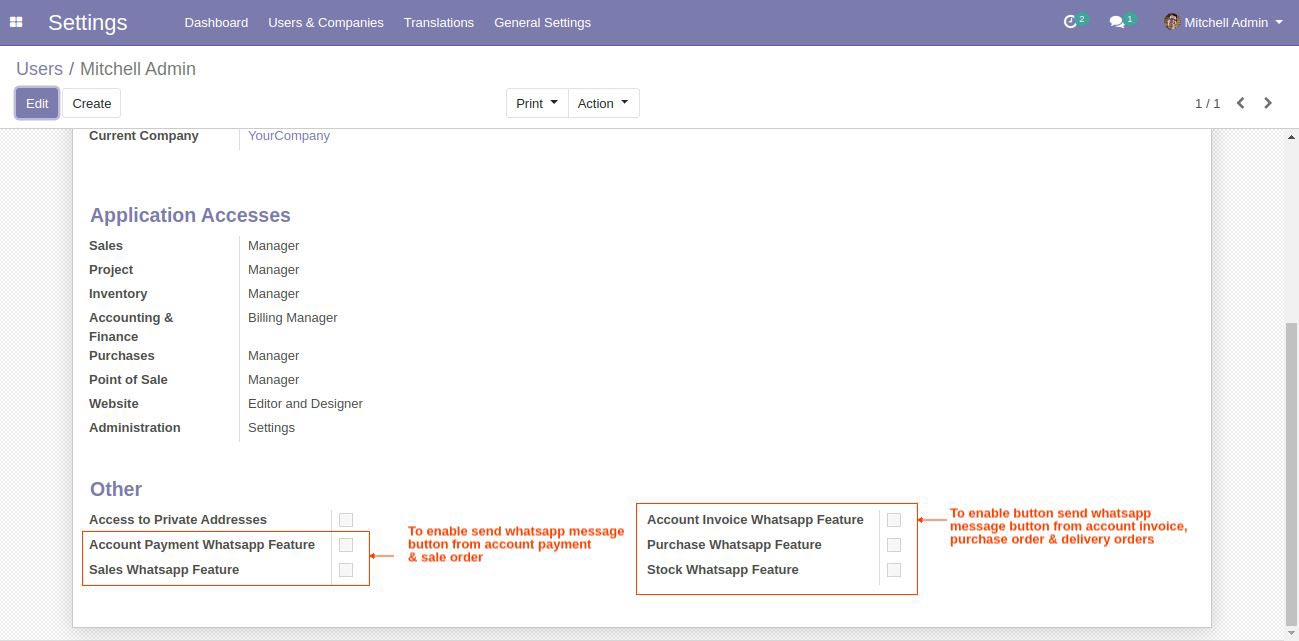Screen dimensions: 1299x641
Task: Enable Account Invoice Whatsapp Feature checkbox
Action: click(x=894, y=520)
